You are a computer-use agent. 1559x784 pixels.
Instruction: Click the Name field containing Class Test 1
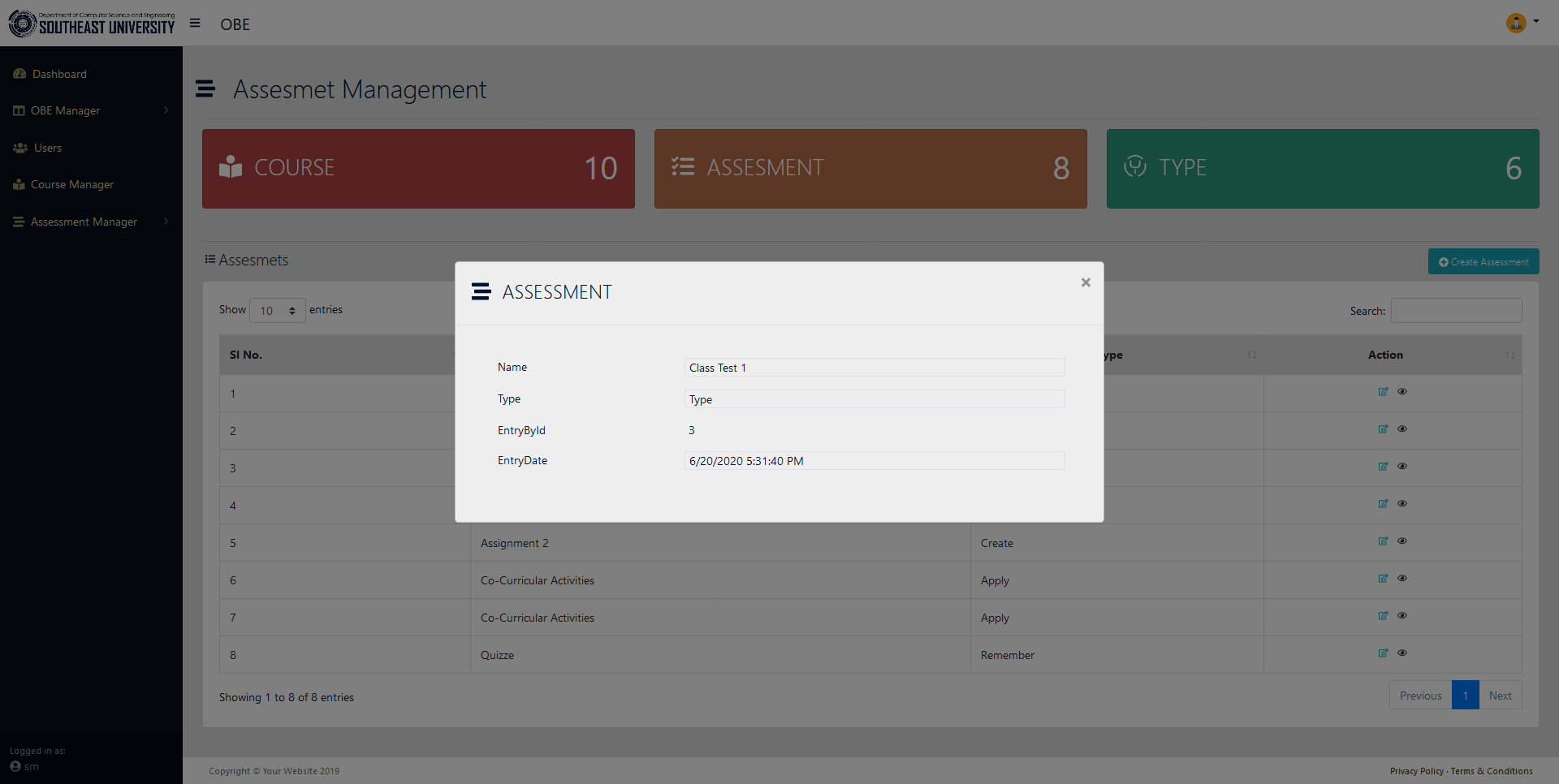(x=875, y=368)
